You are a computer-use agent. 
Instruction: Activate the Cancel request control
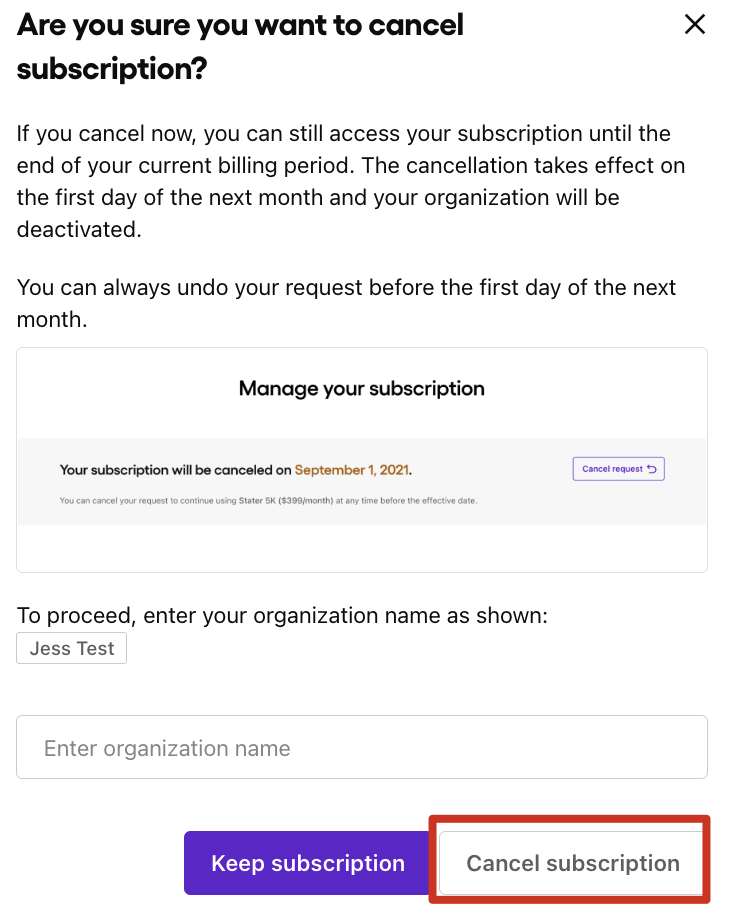(618, 468)
